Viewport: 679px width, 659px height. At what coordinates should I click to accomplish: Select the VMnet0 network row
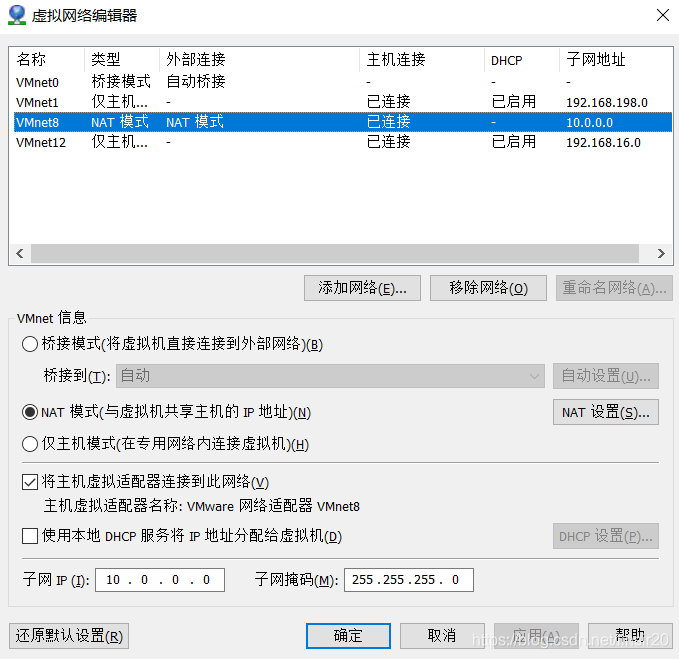coord(342,82)
